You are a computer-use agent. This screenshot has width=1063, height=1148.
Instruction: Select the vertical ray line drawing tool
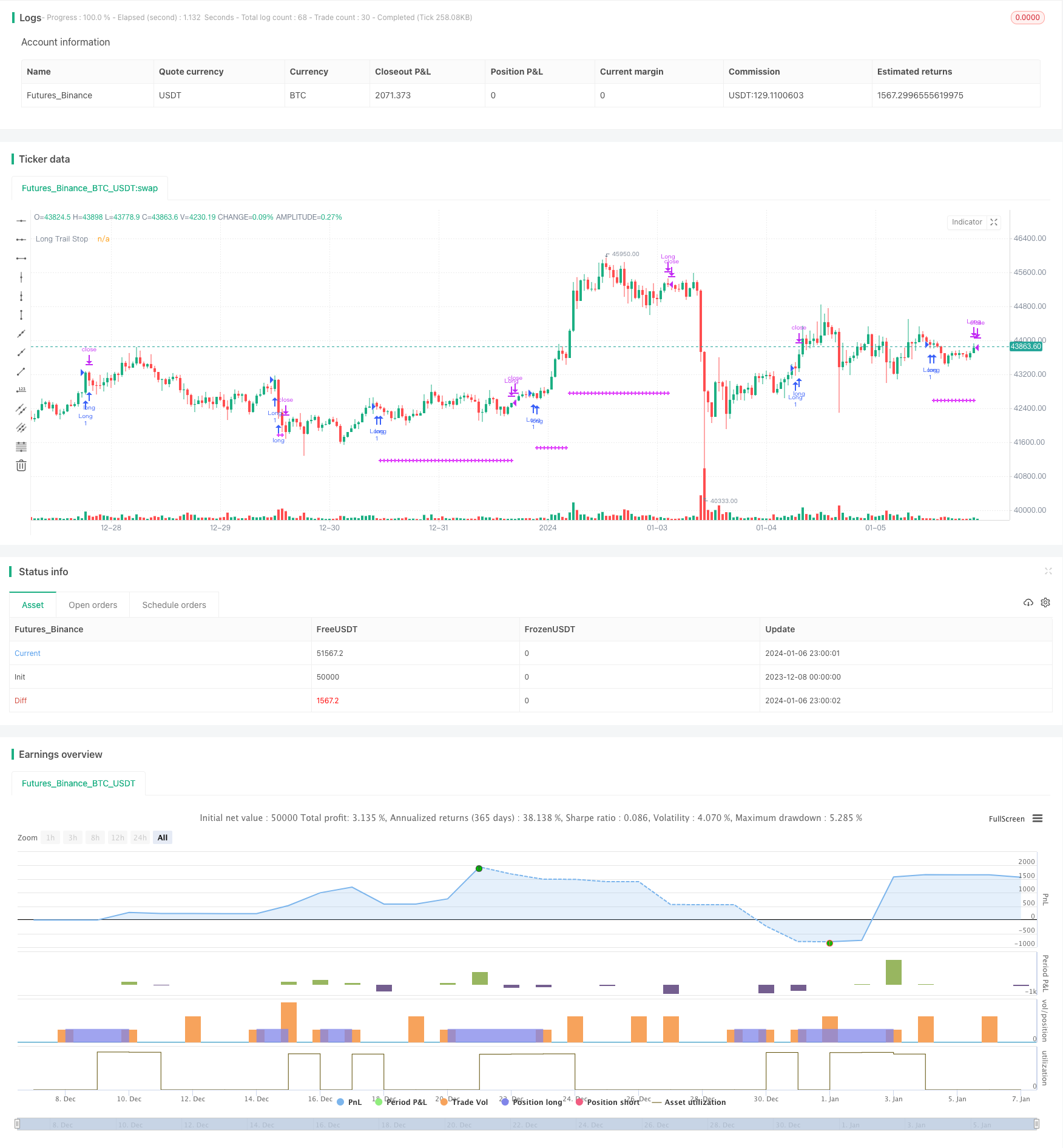(x=21, y=296)
